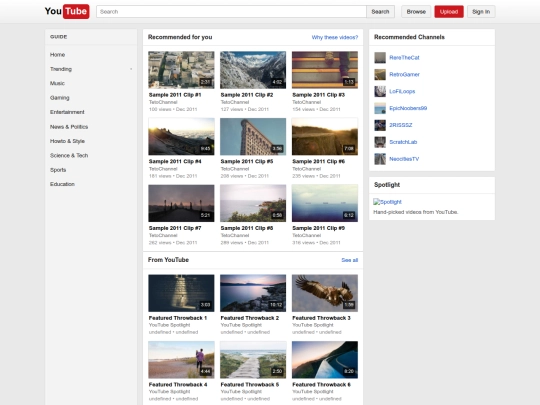Open Sample 2011 Clip #1 title

[175, 95]
